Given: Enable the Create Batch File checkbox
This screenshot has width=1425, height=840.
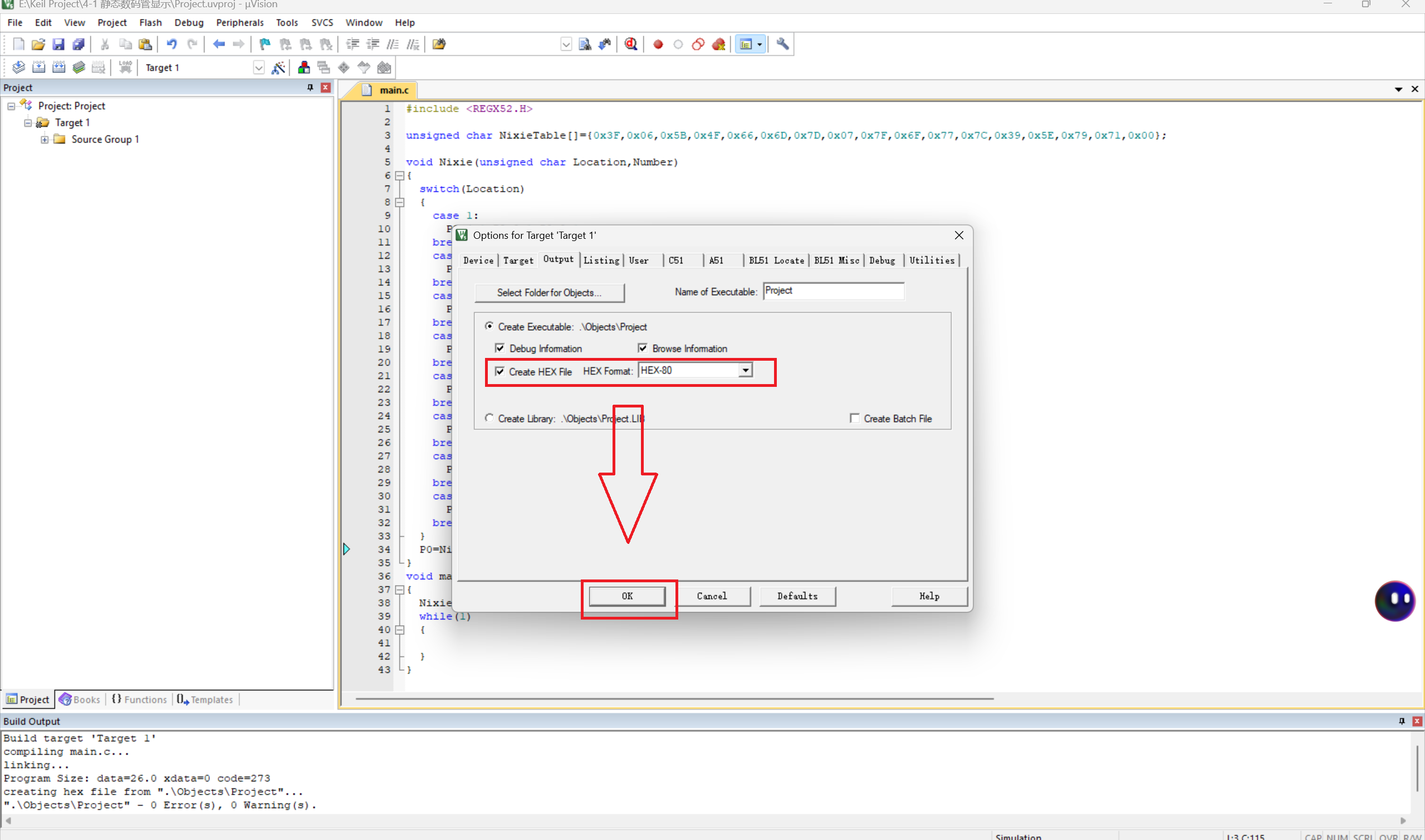Looking at the screenshot, I should pyautogui.click(x=854, y=418).
